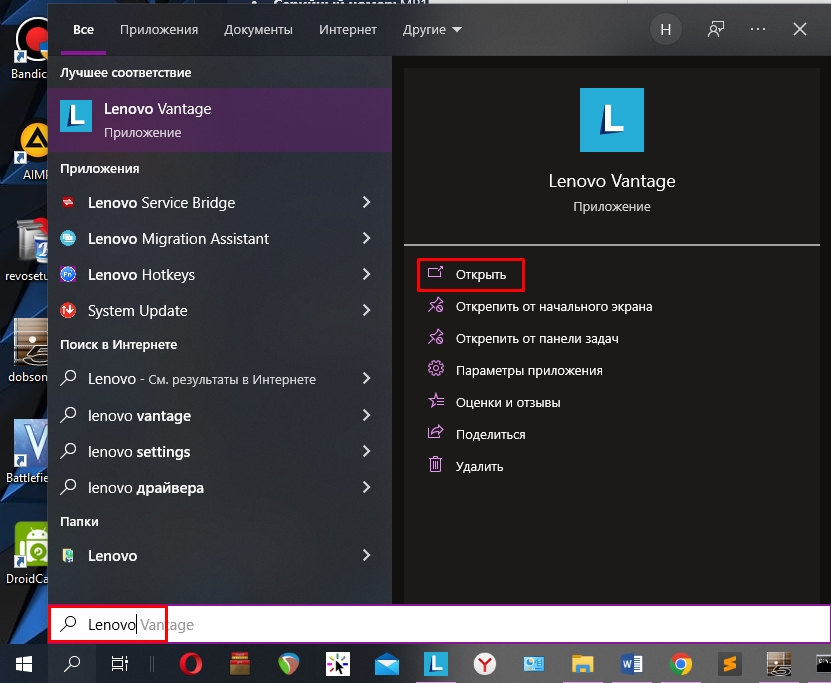Switch to the "Приложения" tab
The width and height of the screenshot is (831, 683).
(159, 30)
